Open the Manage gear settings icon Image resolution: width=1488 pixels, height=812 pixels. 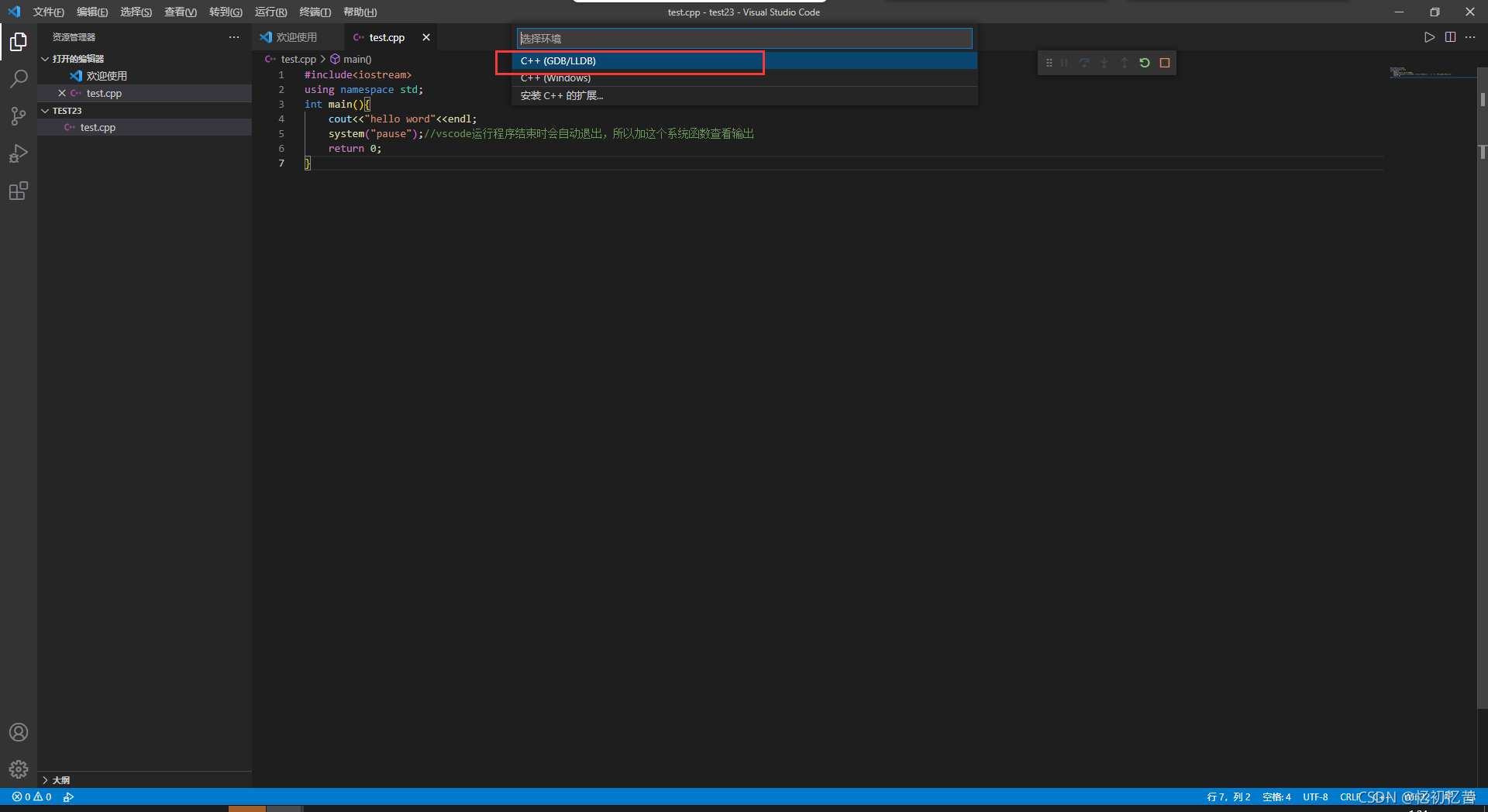pyautogui.click(x=19, y=769)
